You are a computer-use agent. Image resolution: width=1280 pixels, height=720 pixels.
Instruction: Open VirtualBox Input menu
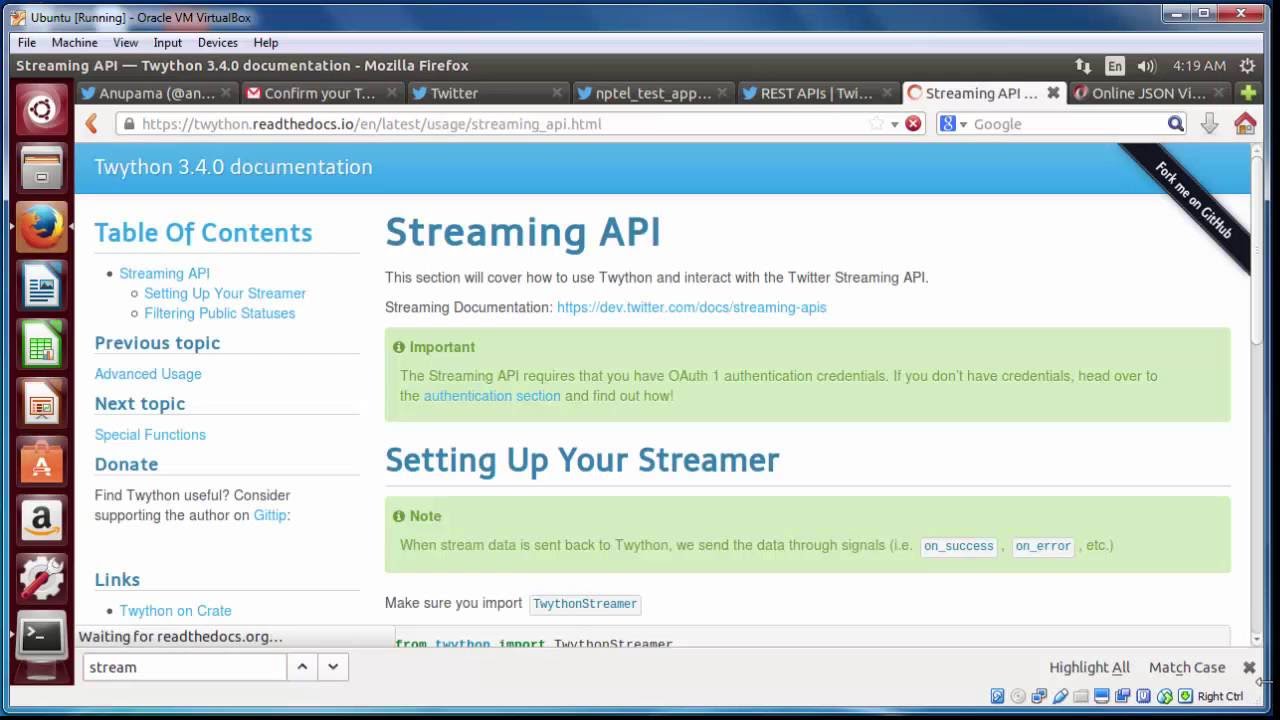coord(168,42)
